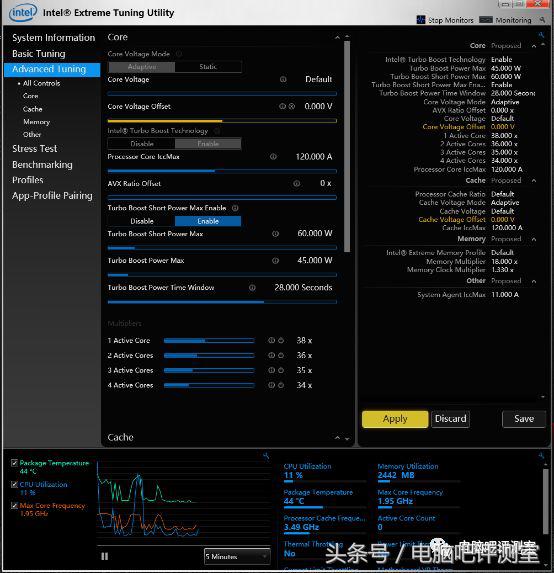Uncheck Package Temperature graph checkbox
Viewport: 554px width, 573px height.
pos(14,463)
